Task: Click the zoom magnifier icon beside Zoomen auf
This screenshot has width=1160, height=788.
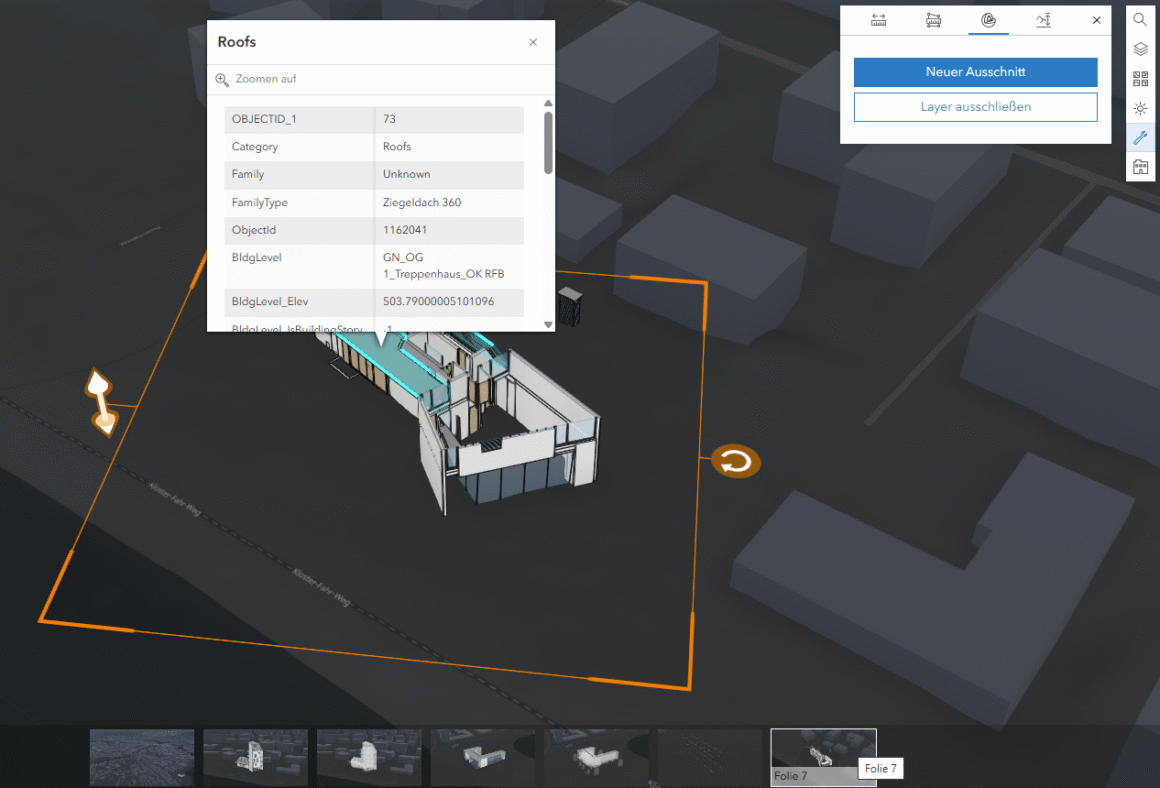Action: tap(222, 79)
